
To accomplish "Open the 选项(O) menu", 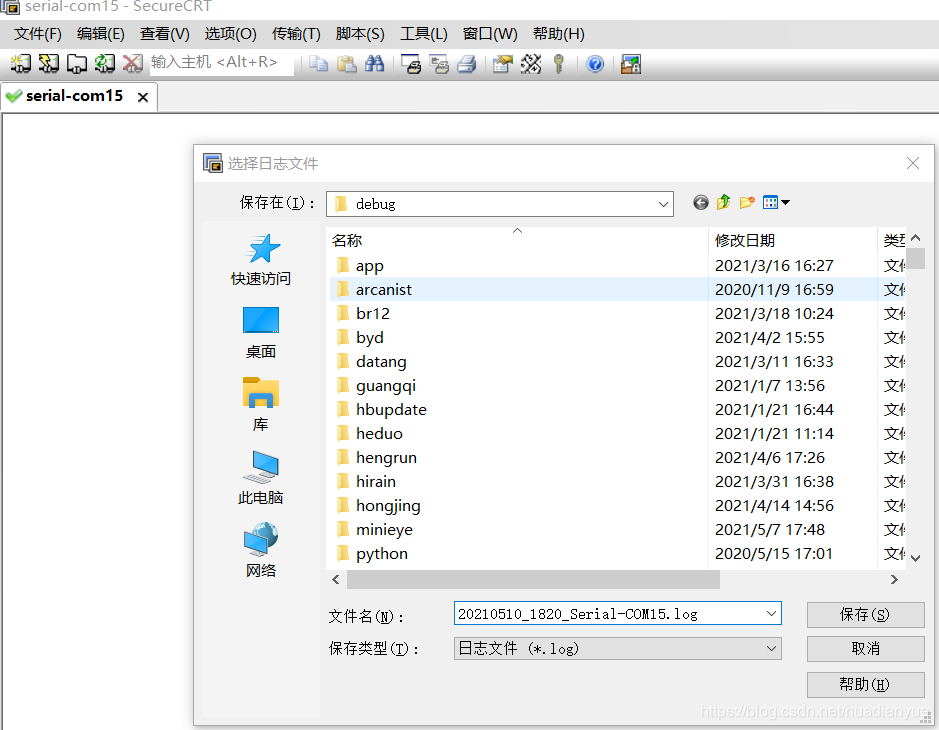I will [x=231, y=34].
